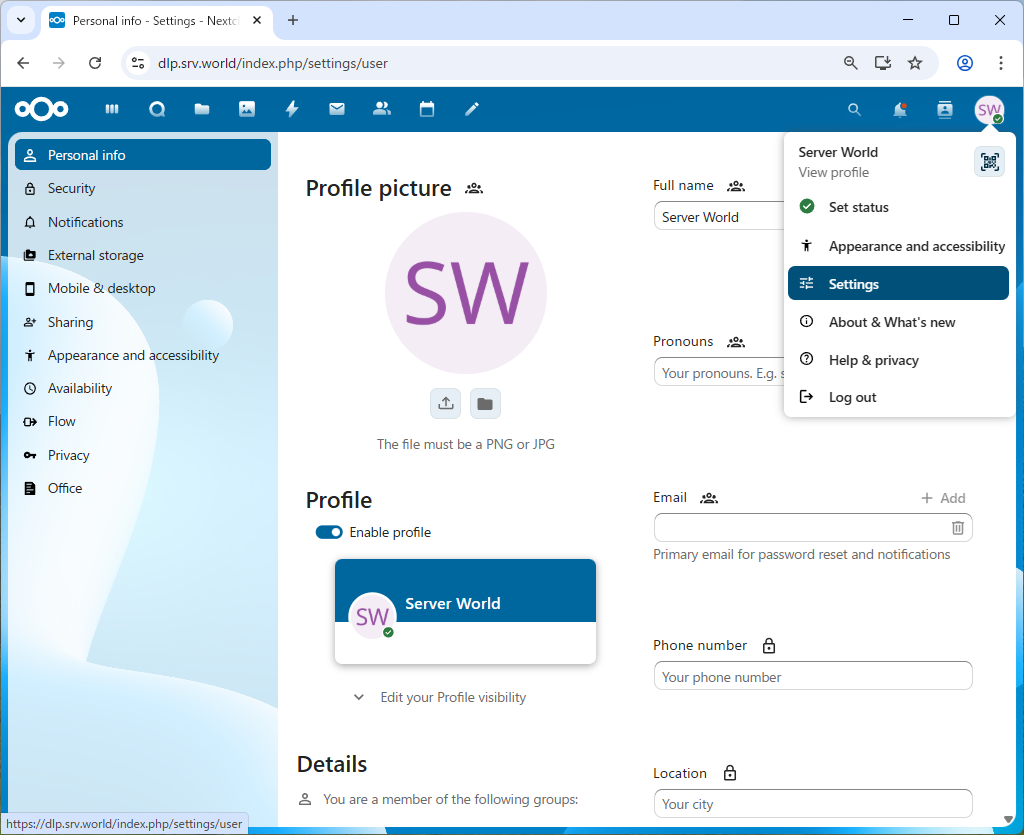
Task: Open Notifications settings section
Action: 143,222
